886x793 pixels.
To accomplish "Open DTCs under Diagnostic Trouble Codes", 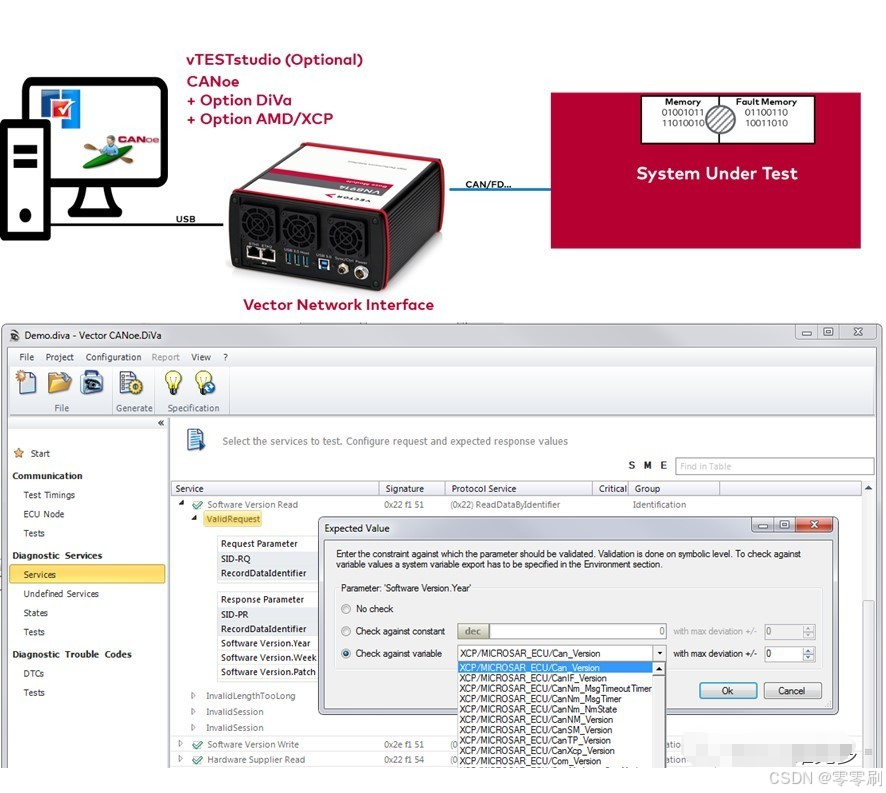I will pyautogui.click(x=33, y=674).
